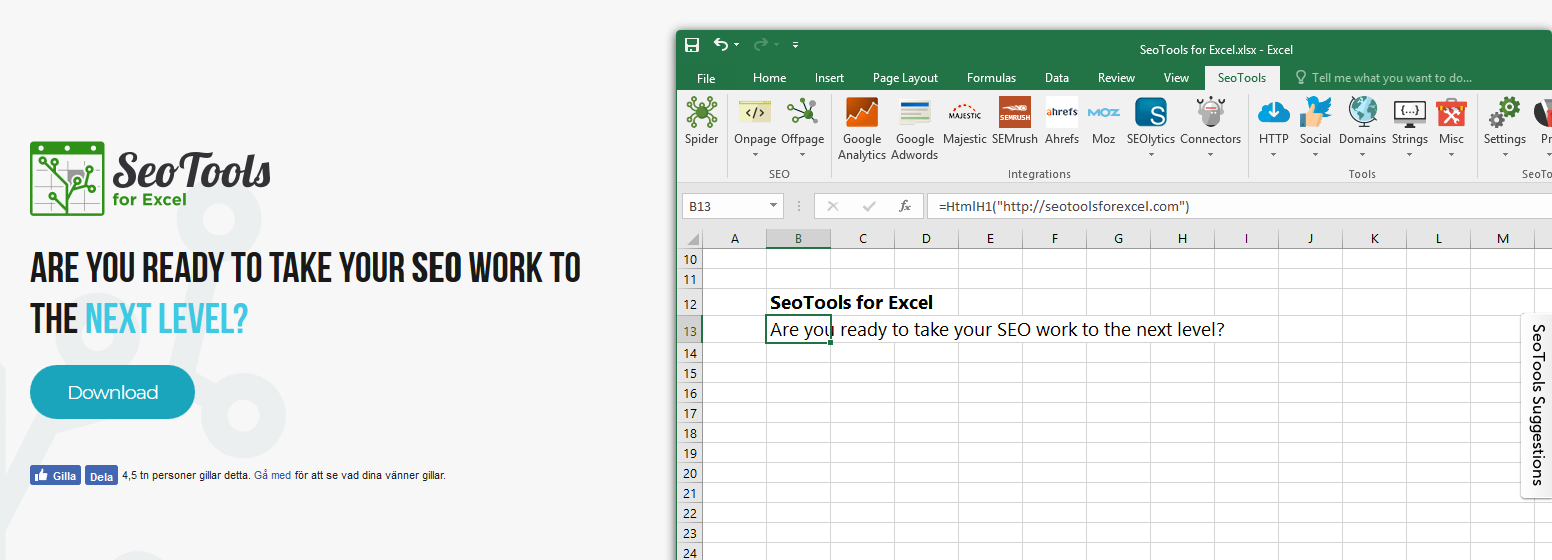Expand the Connectors dropdown arrow
The width and height of the screenshot is (1552, 560).
click(x=1211, y=155)
